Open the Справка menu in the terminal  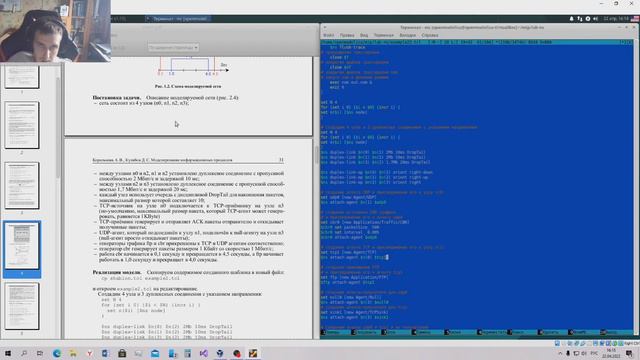[430, 36]
